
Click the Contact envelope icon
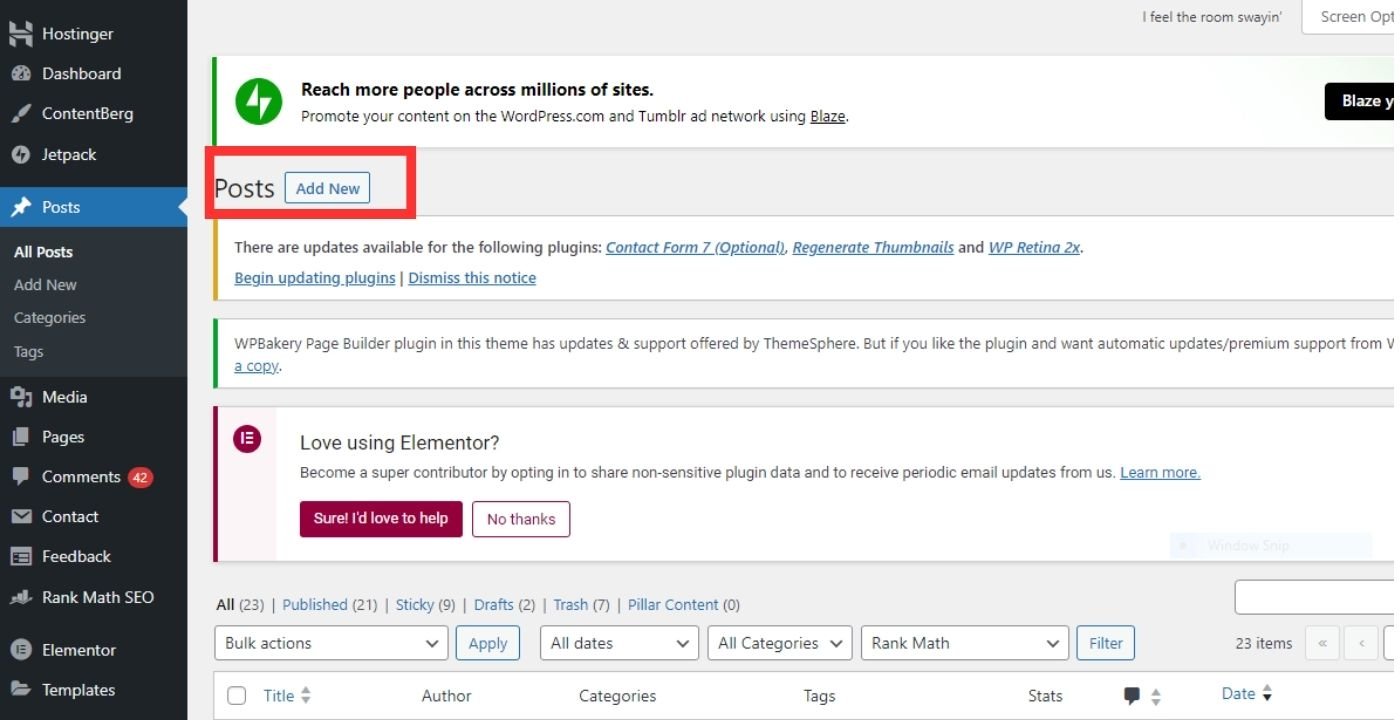[20, 517]
